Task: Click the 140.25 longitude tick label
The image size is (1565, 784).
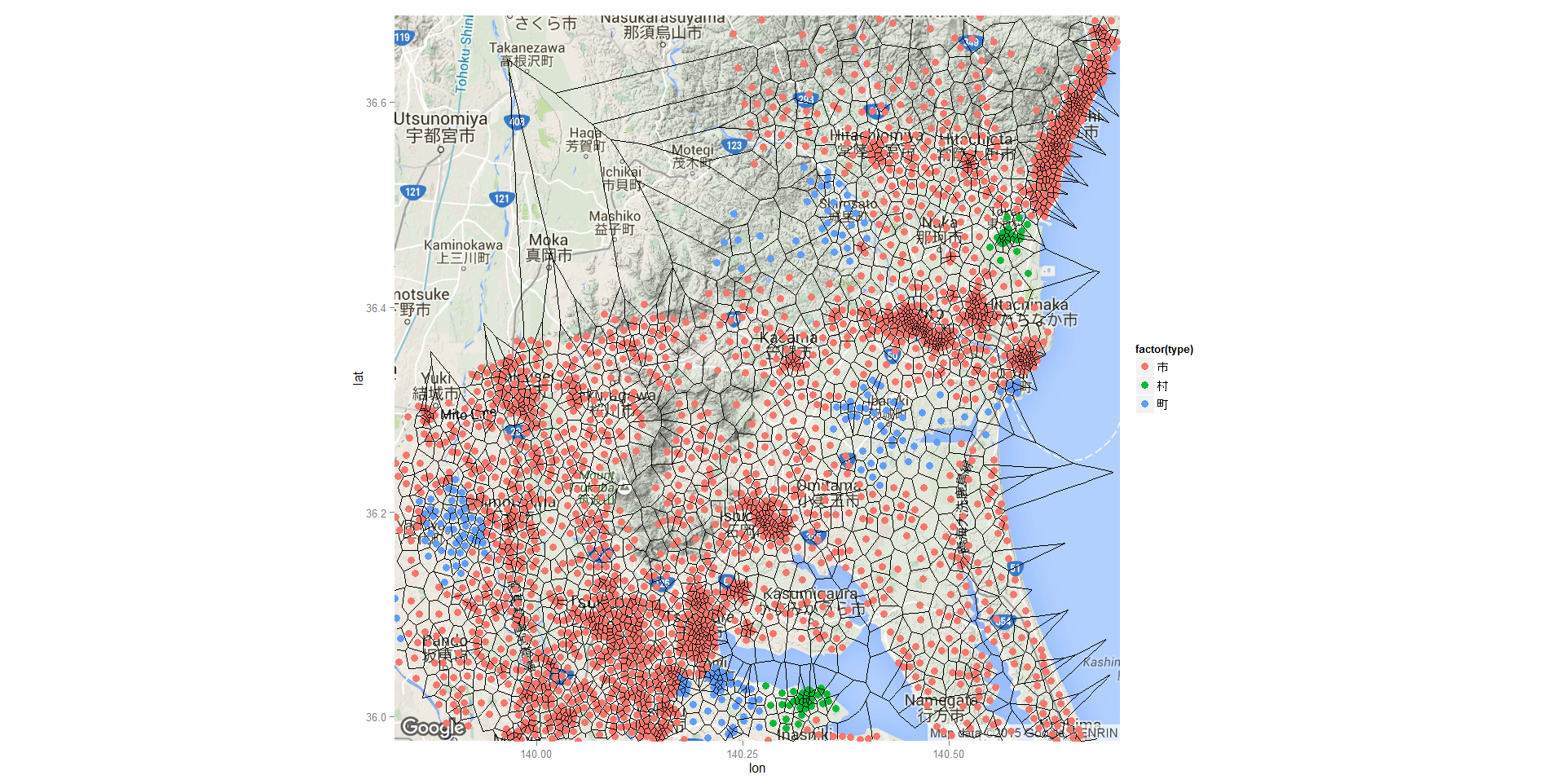Action: 743,754
